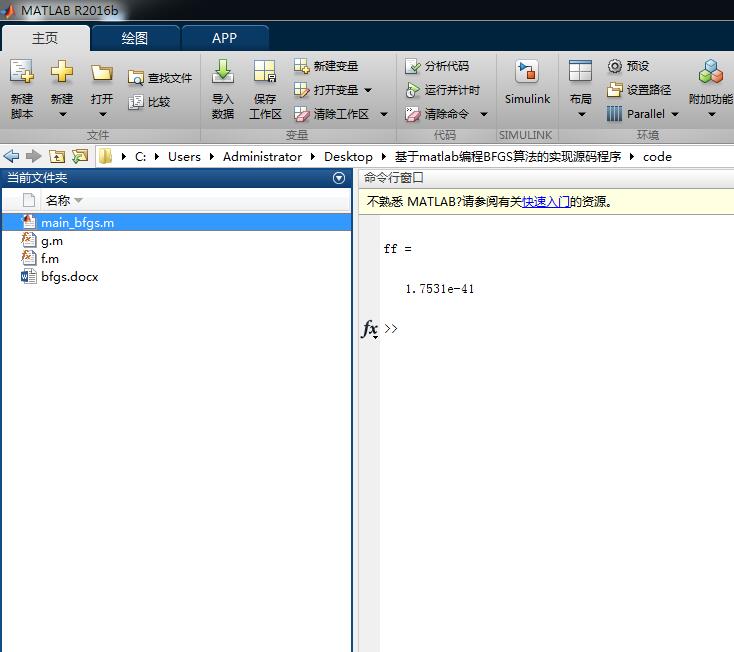Click the C: path segment

click(x=140, y=156)
